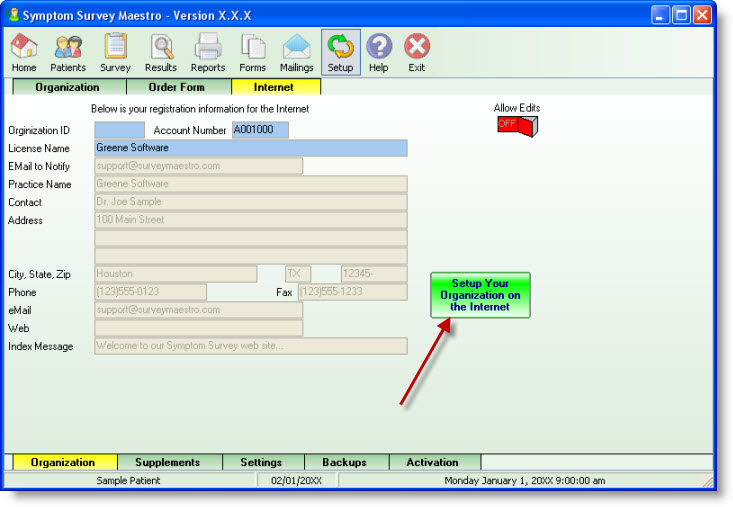
Task: Open the Forms documents icon
Action: pyautogui.click(x=253, y=52)
